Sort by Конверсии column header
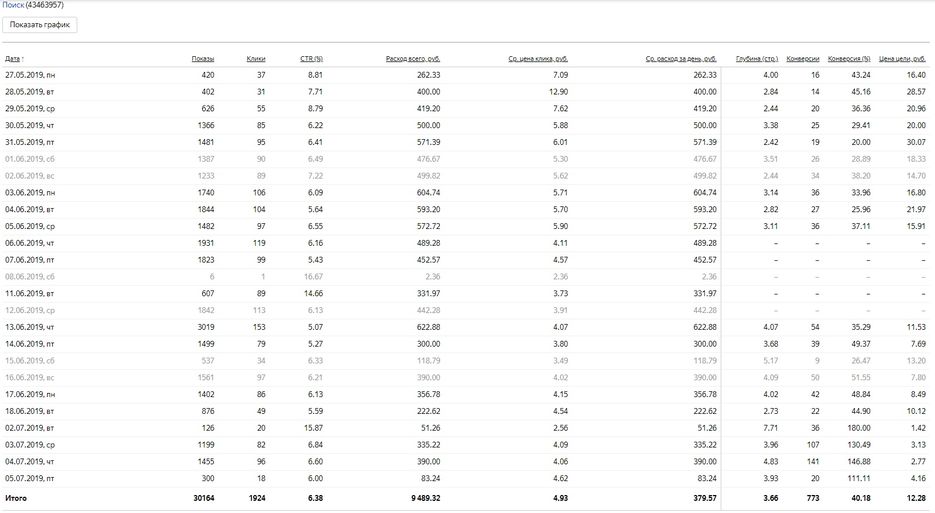935x513 pixels. 803,59
